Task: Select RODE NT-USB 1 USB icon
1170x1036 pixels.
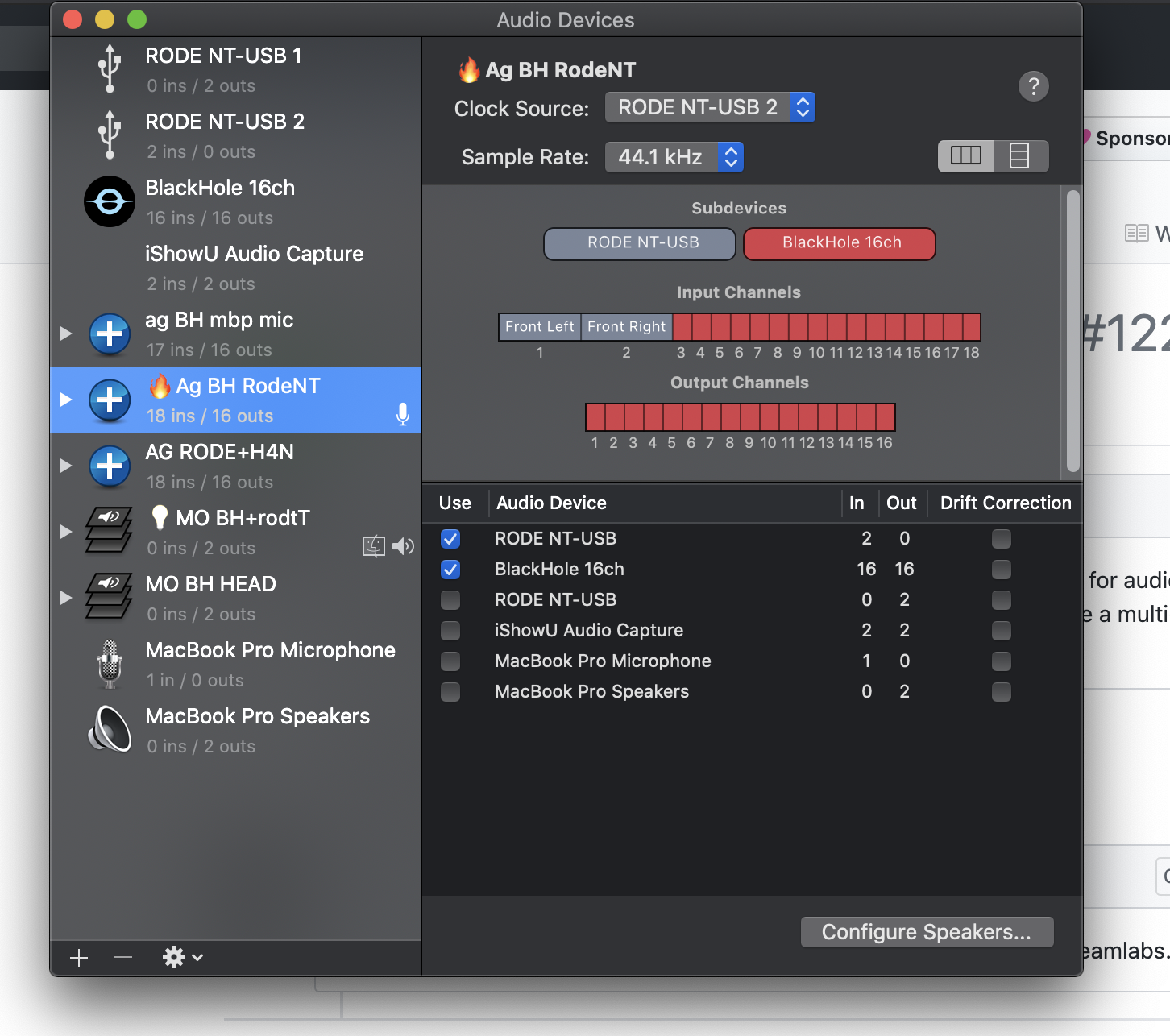Action: [x=110, y=68]
